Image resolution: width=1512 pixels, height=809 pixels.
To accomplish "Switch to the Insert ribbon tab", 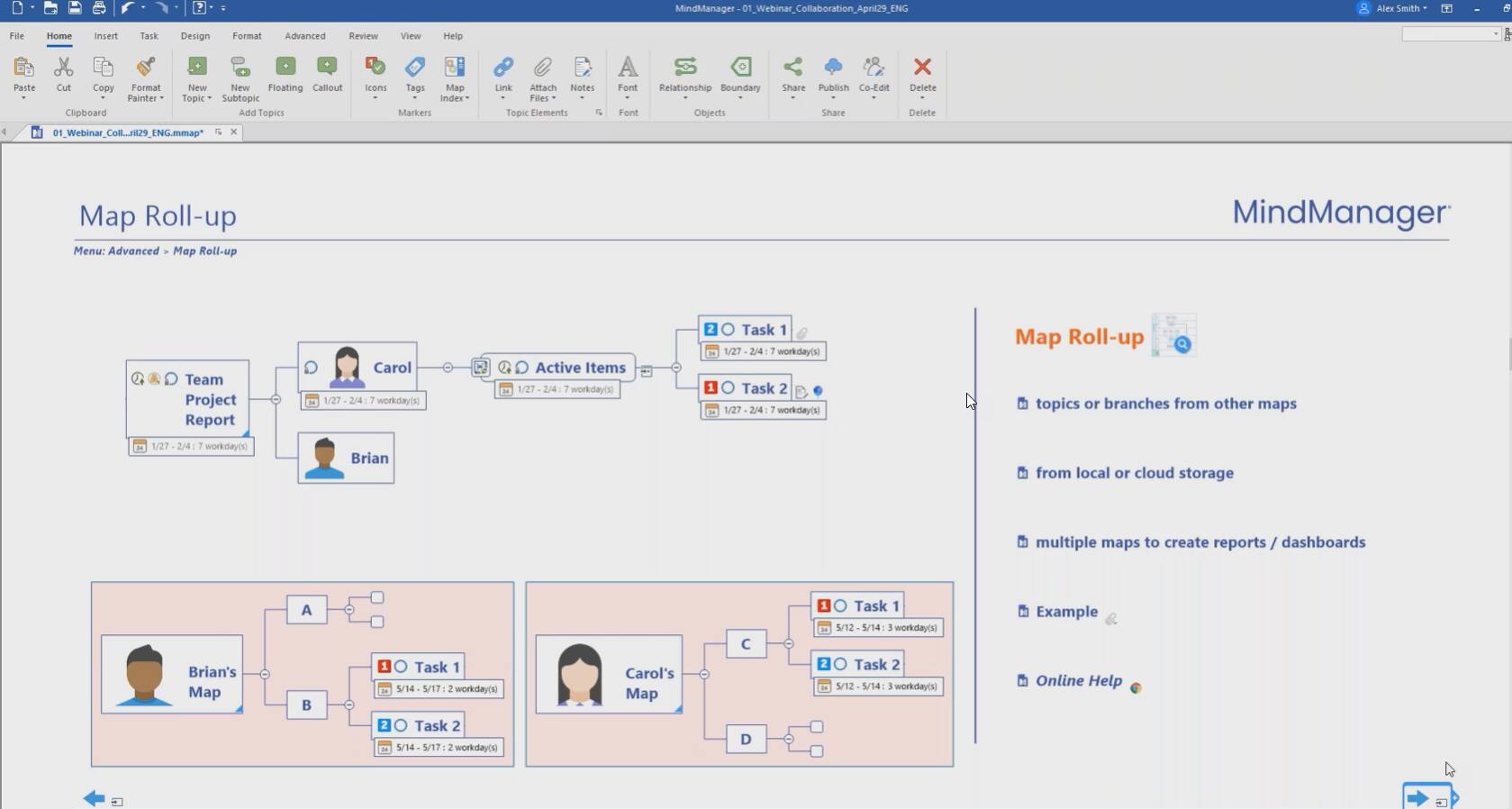I will point(105,36).
